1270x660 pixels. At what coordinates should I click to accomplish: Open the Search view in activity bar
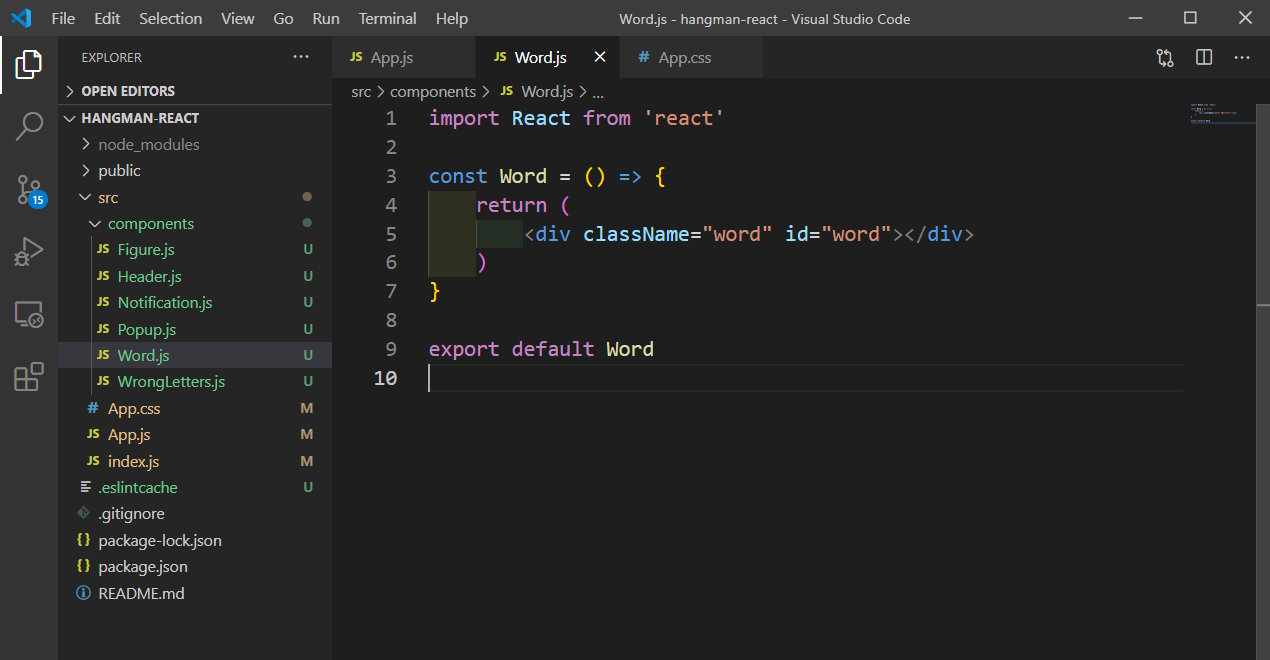click(29, 126)
